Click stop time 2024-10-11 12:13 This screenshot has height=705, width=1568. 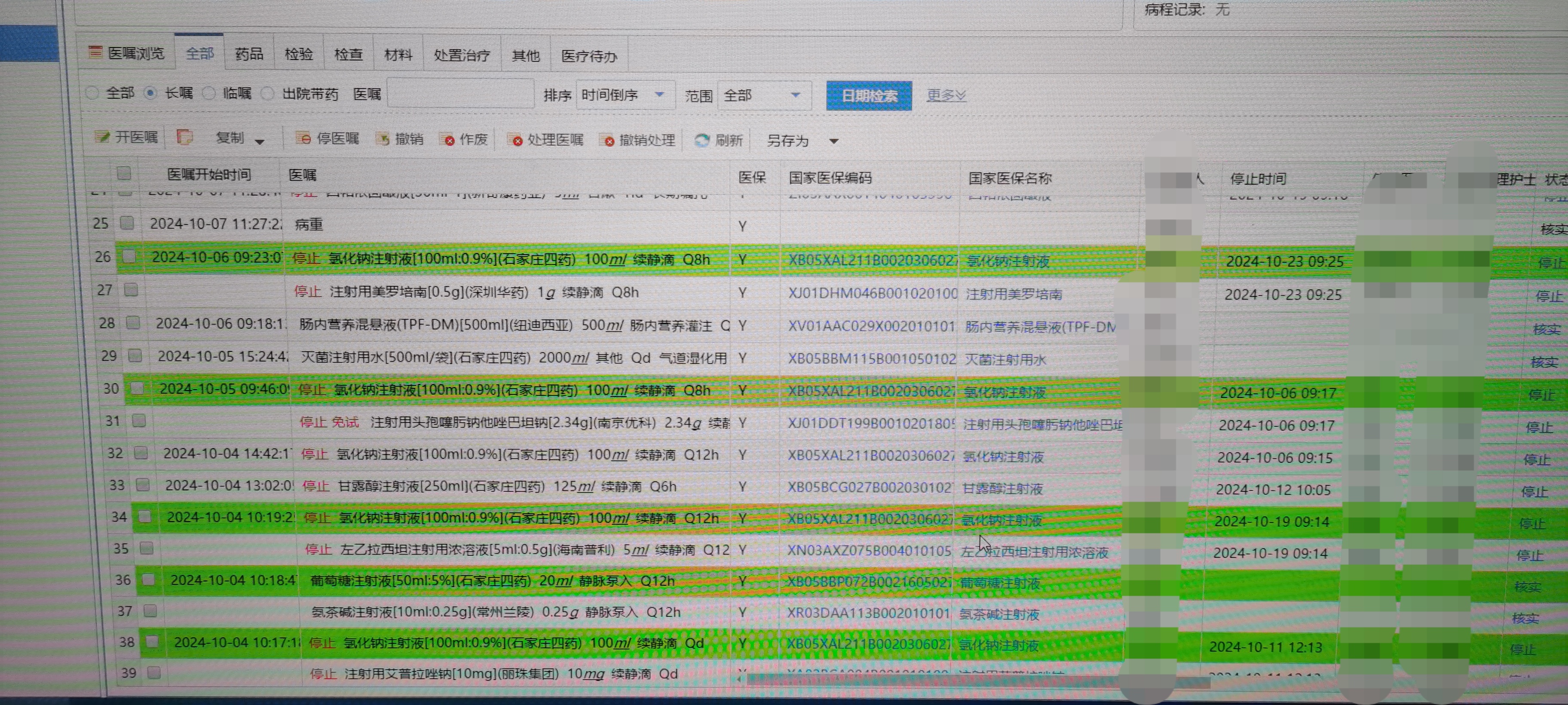click(x=1265, y=647)
